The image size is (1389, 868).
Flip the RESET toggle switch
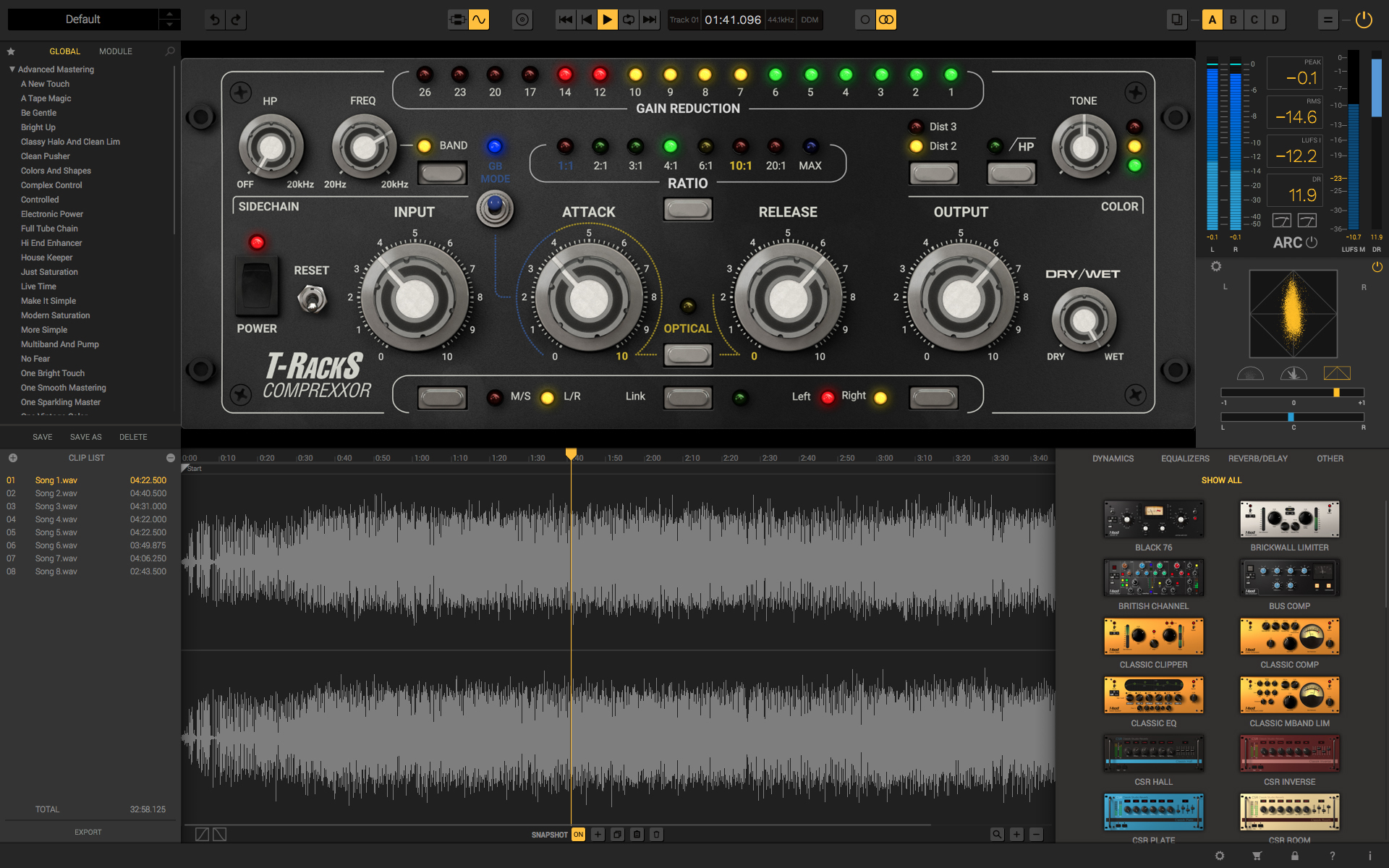[x=312, y=299]
